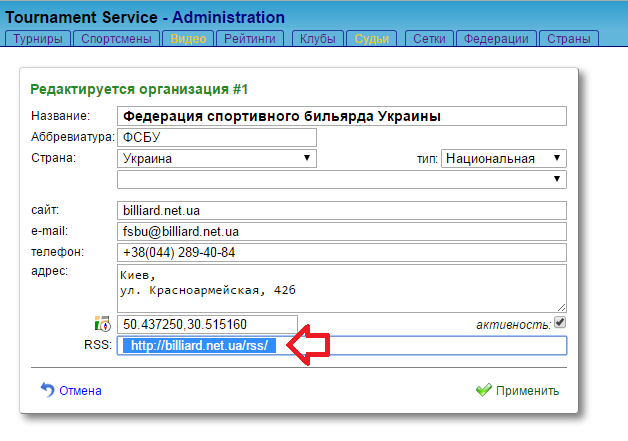Go to the Видео tab

pos(188,39)
